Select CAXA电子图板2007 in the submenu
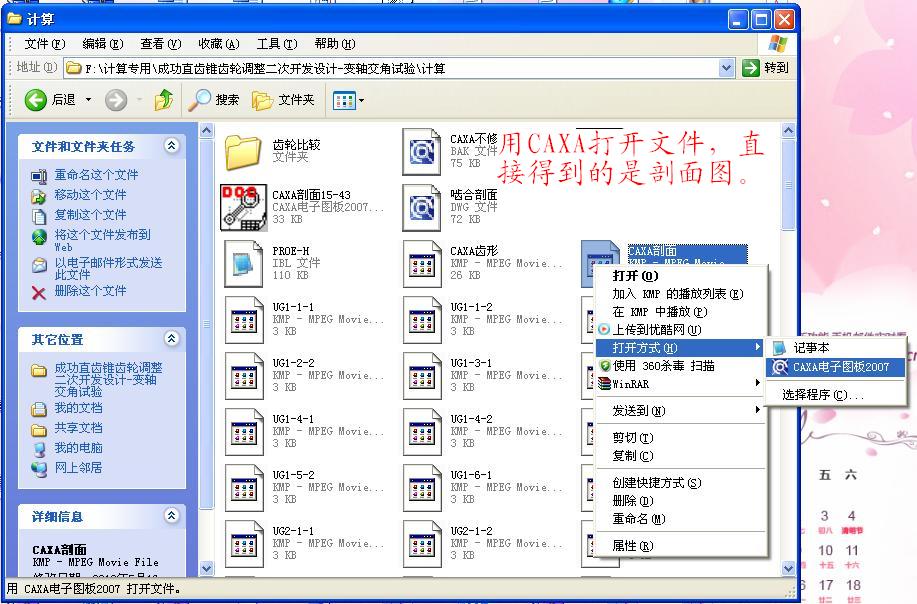917x604 pixels. coord(836,367)
